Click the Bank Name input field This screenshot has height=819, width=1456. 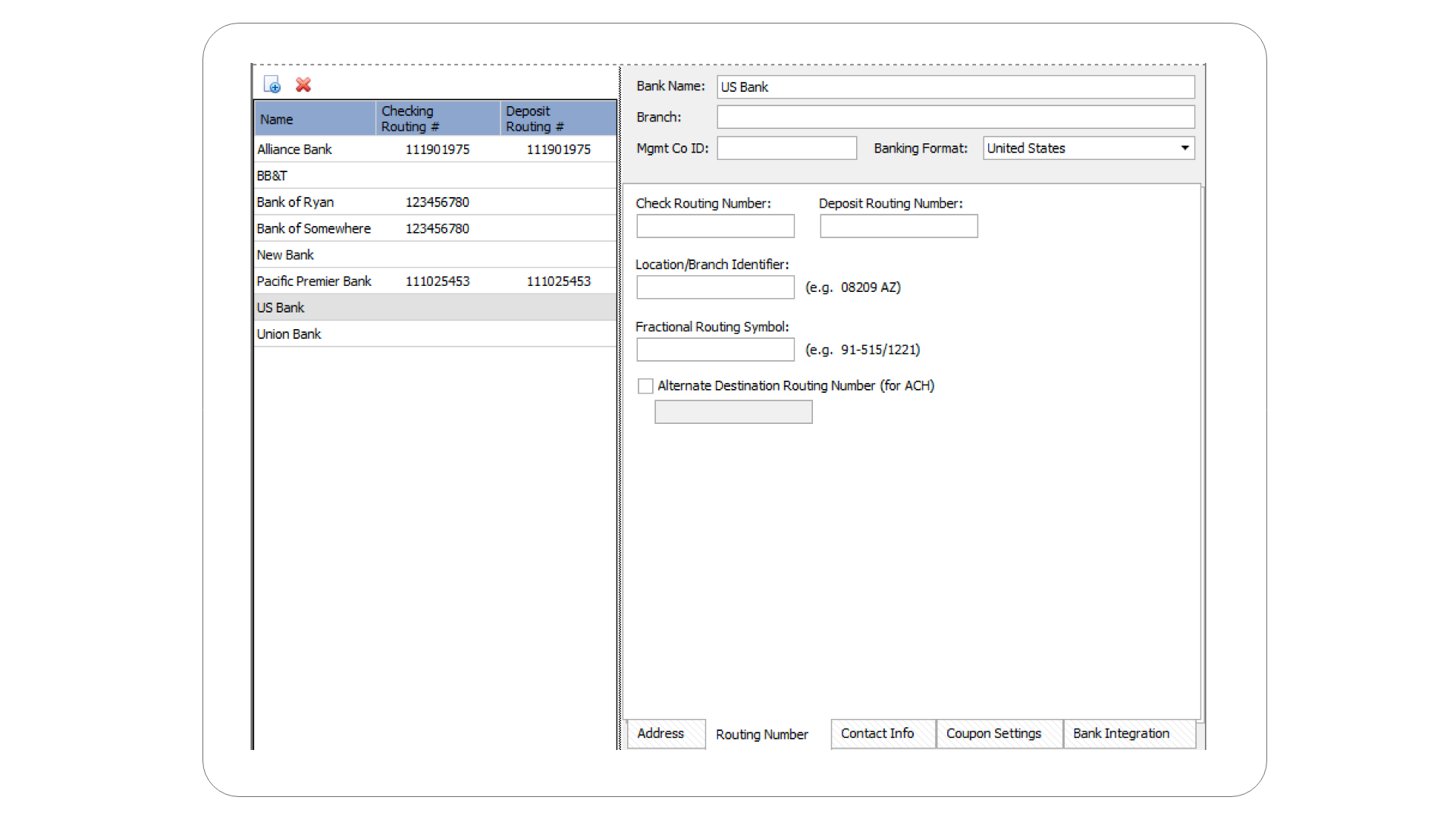(x=955, y=87)
